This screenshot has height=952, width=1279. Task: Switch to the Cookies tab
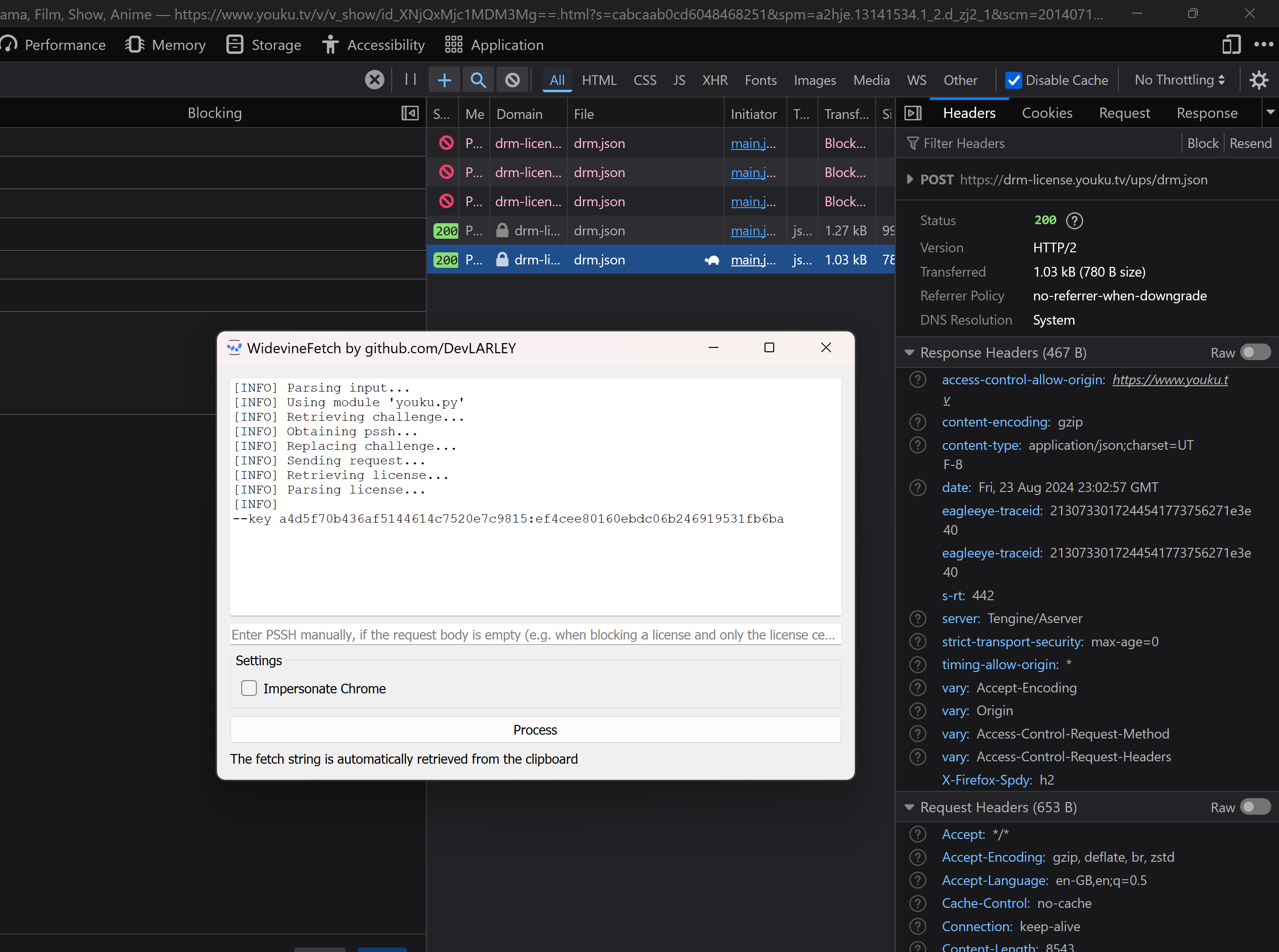[x=1046, y=113]
